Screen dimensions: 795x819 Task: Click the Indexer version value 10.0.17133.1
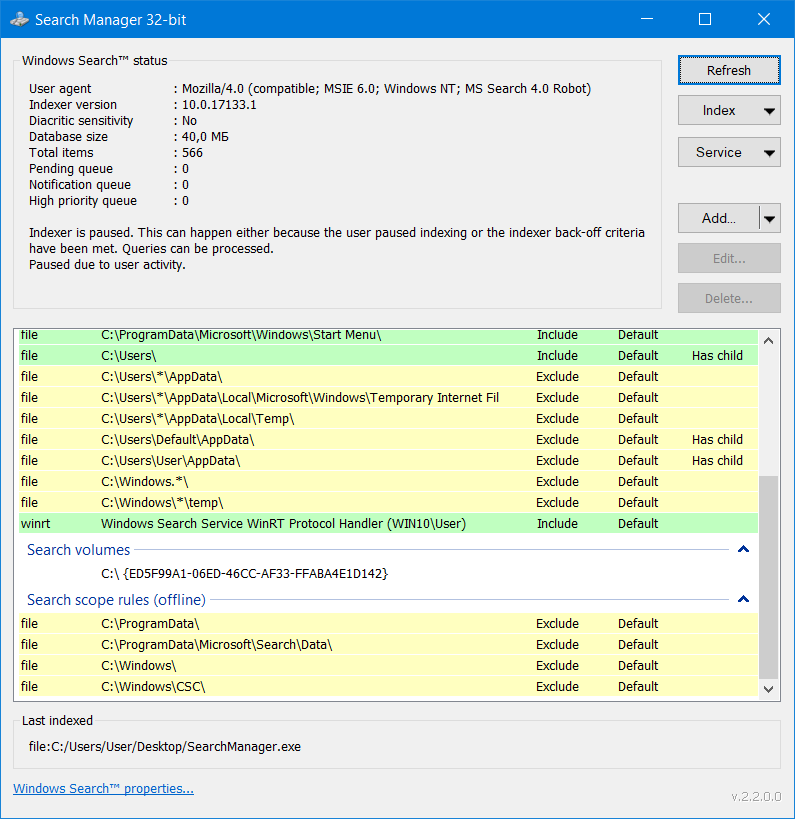[x=219, y=104]
